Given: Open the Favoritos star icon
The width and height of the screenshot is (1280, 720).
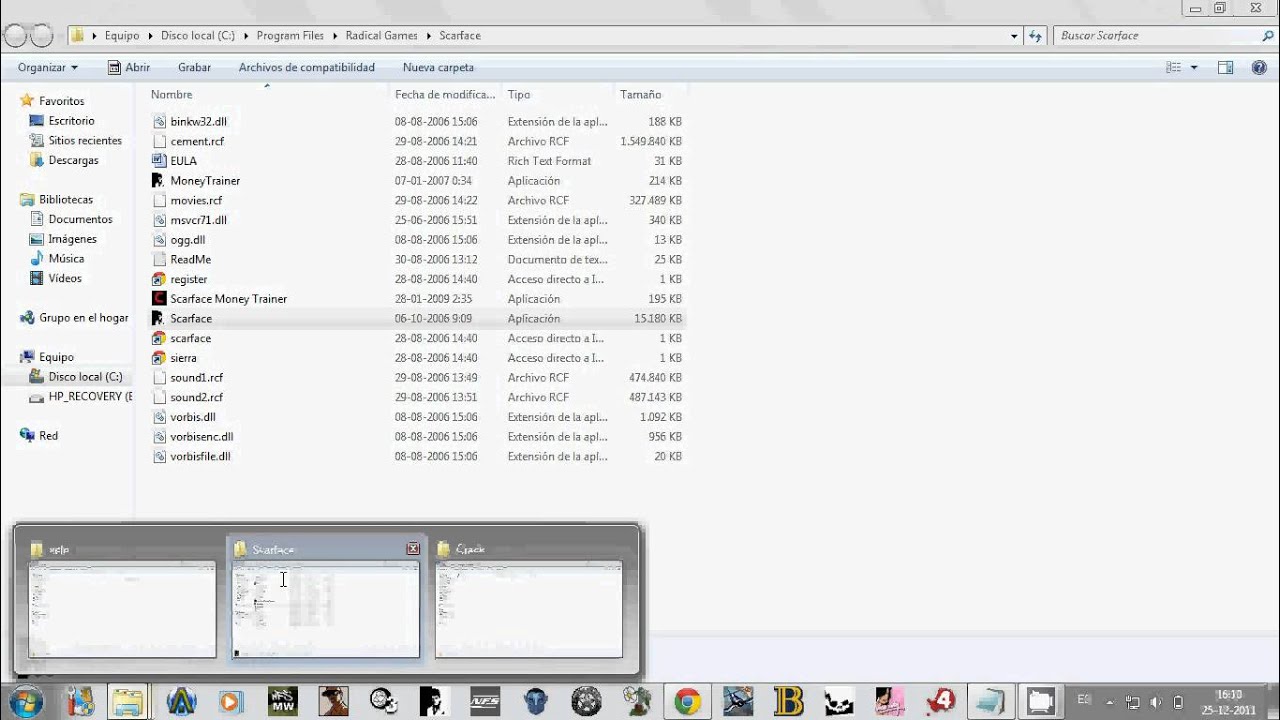Looking at the screenshot, I should (x=28, y=101).
